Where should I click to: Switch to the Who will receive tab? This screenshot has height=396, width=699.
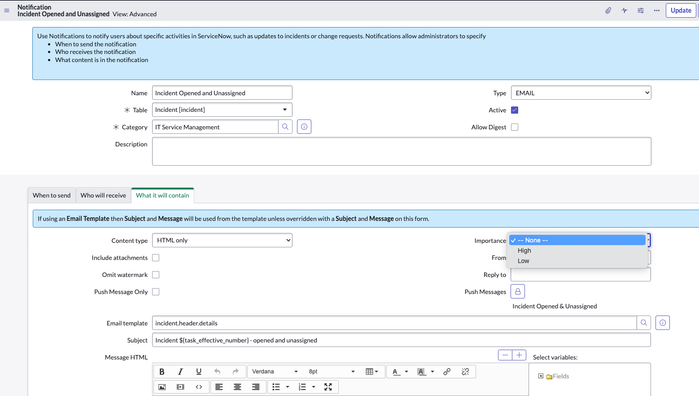103,195
